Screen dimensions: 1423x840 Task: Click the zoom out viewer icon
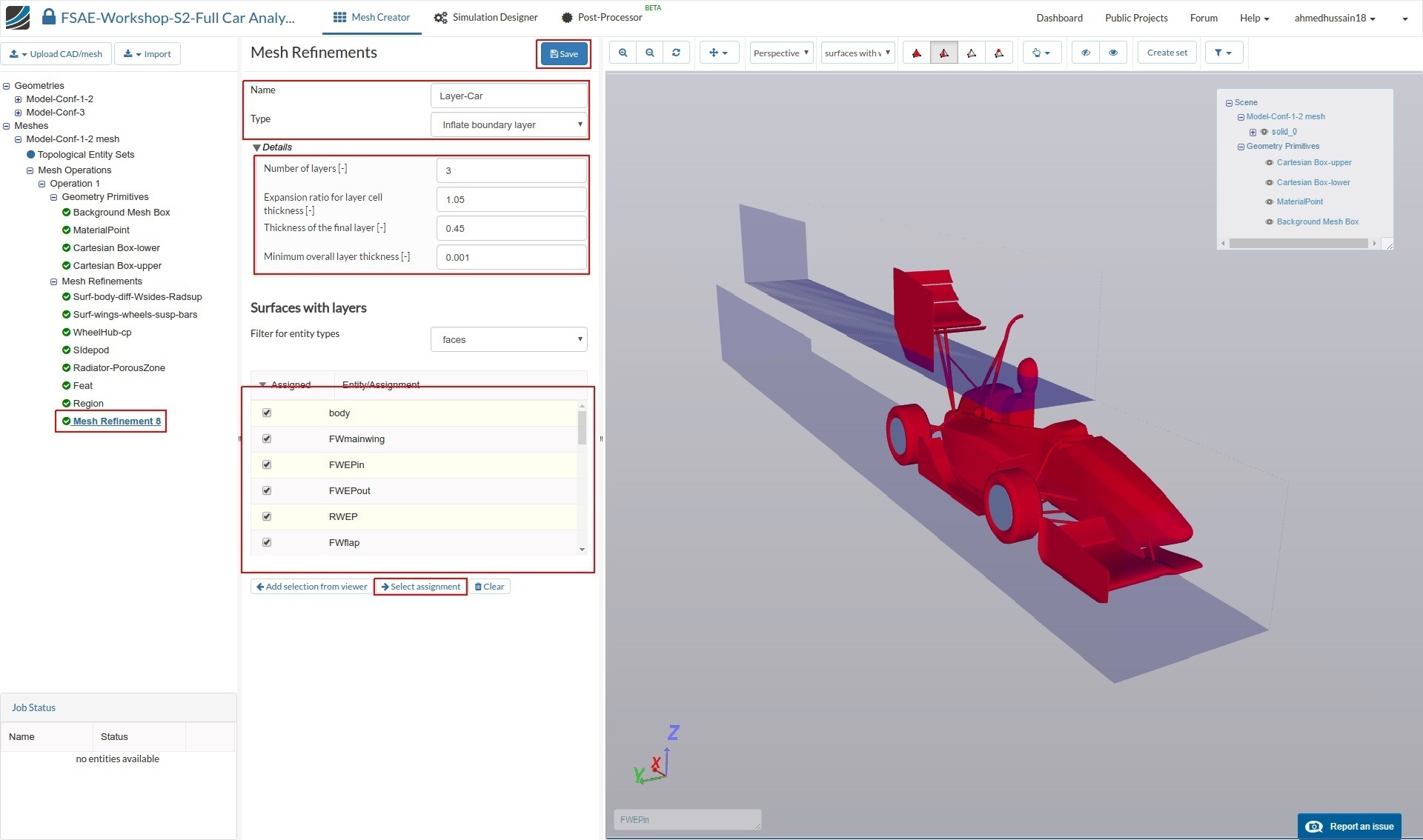click(x=649, y=53)
